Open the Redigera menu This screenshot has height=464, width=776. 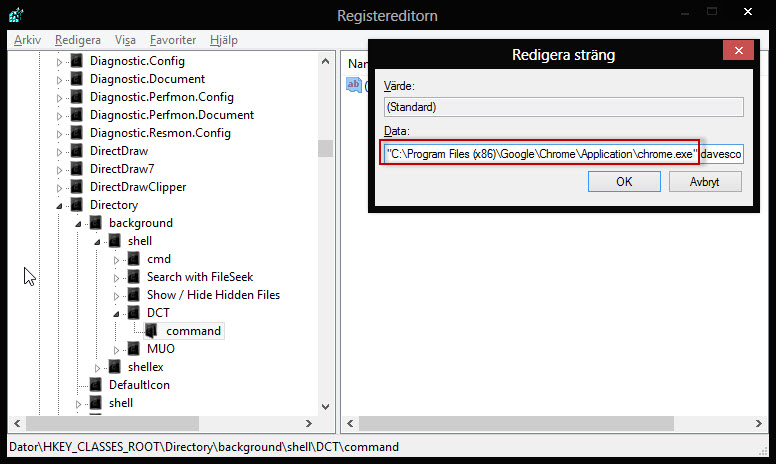coord(78,40)
